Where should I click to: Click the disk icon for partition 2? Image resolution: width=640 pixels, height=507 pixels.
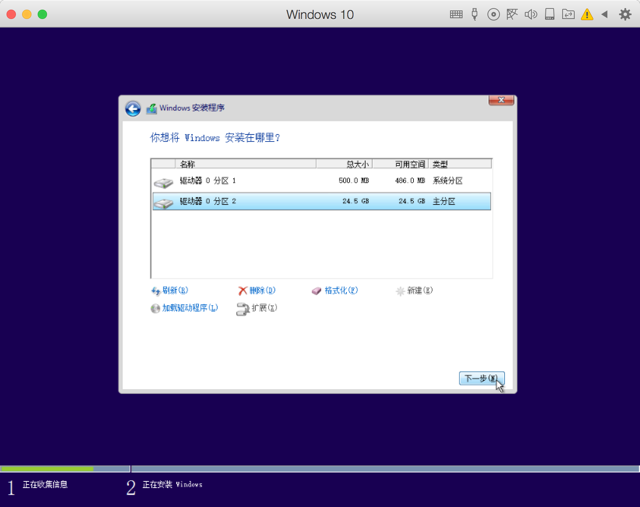(x=164, y=203)
